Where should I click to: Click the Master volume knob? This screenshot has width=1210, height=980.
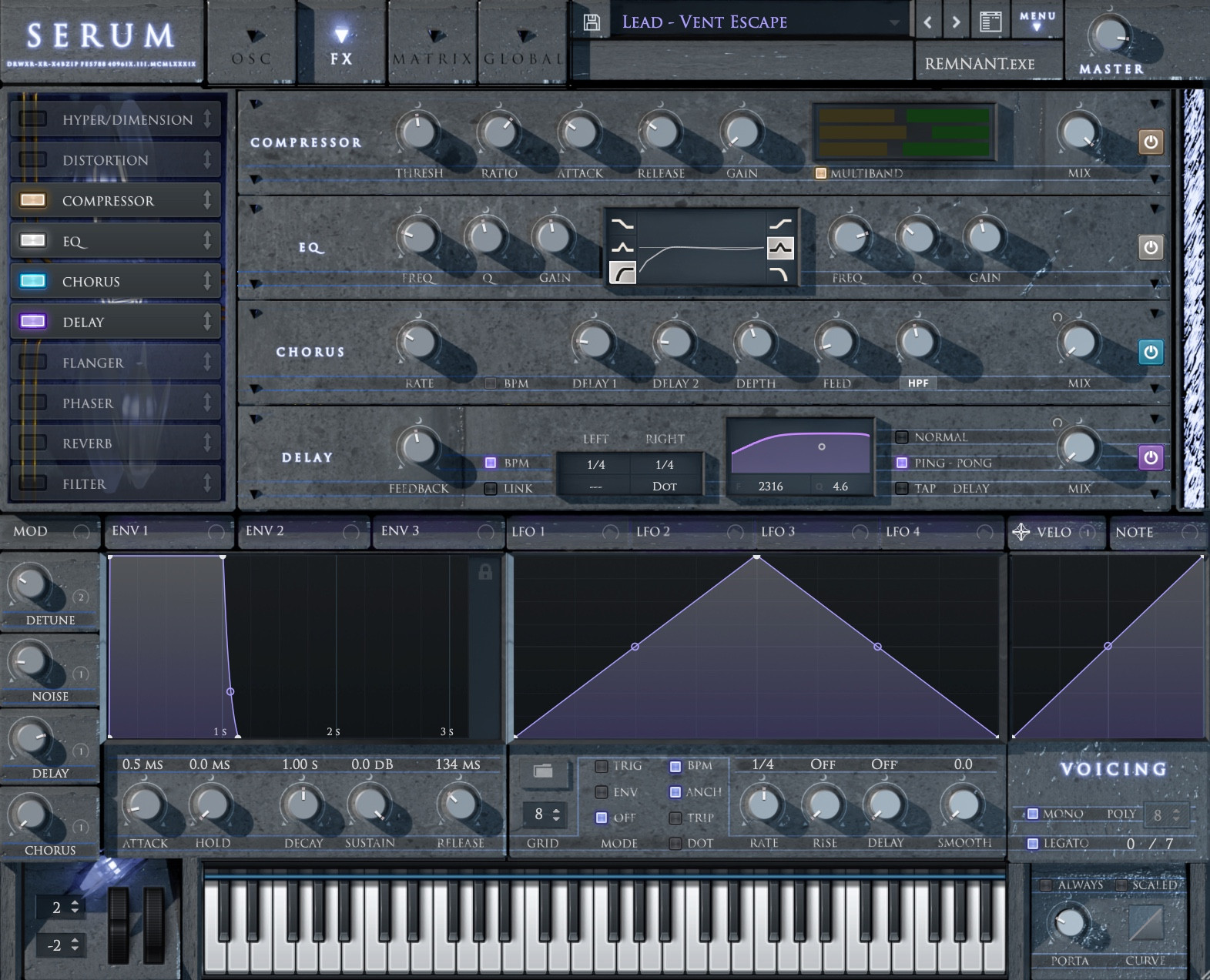1110,35
